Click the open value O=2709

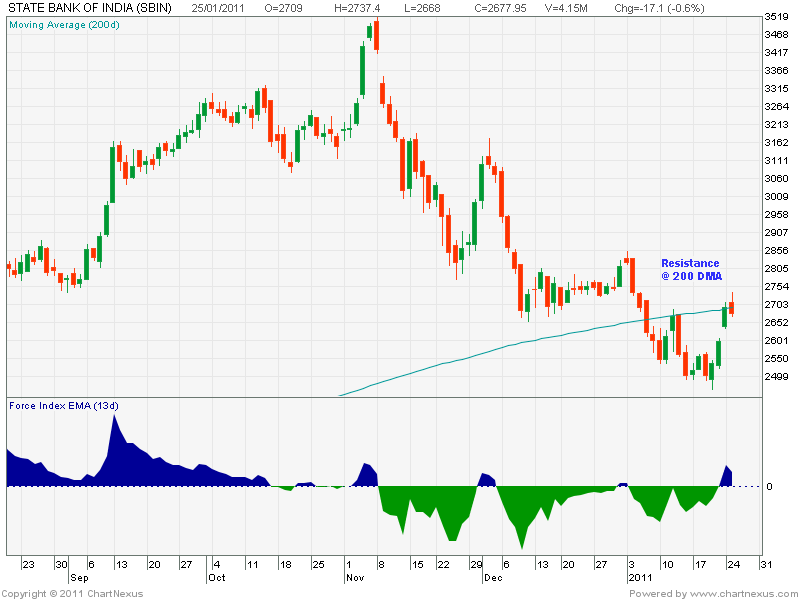pyautogui.click(x=283, y=8)
